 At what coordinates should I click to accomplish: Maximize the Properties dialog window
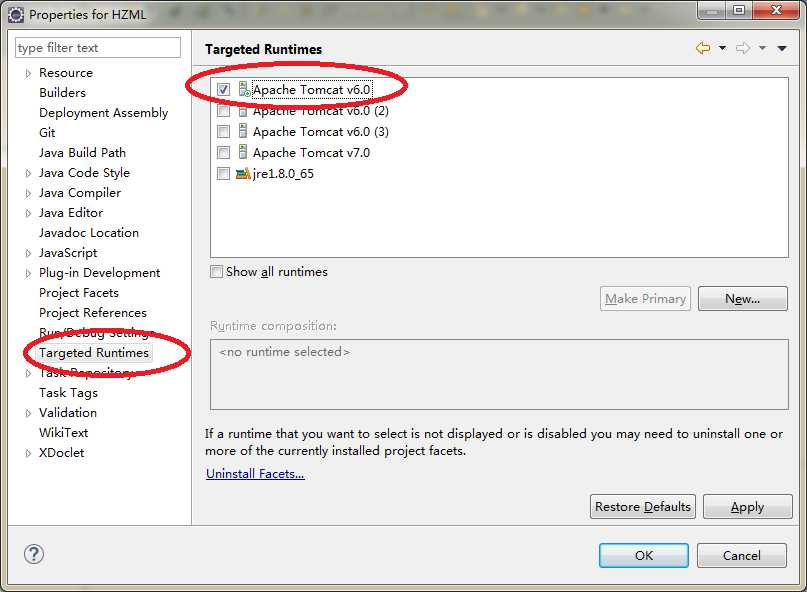(x=739, y=10)
